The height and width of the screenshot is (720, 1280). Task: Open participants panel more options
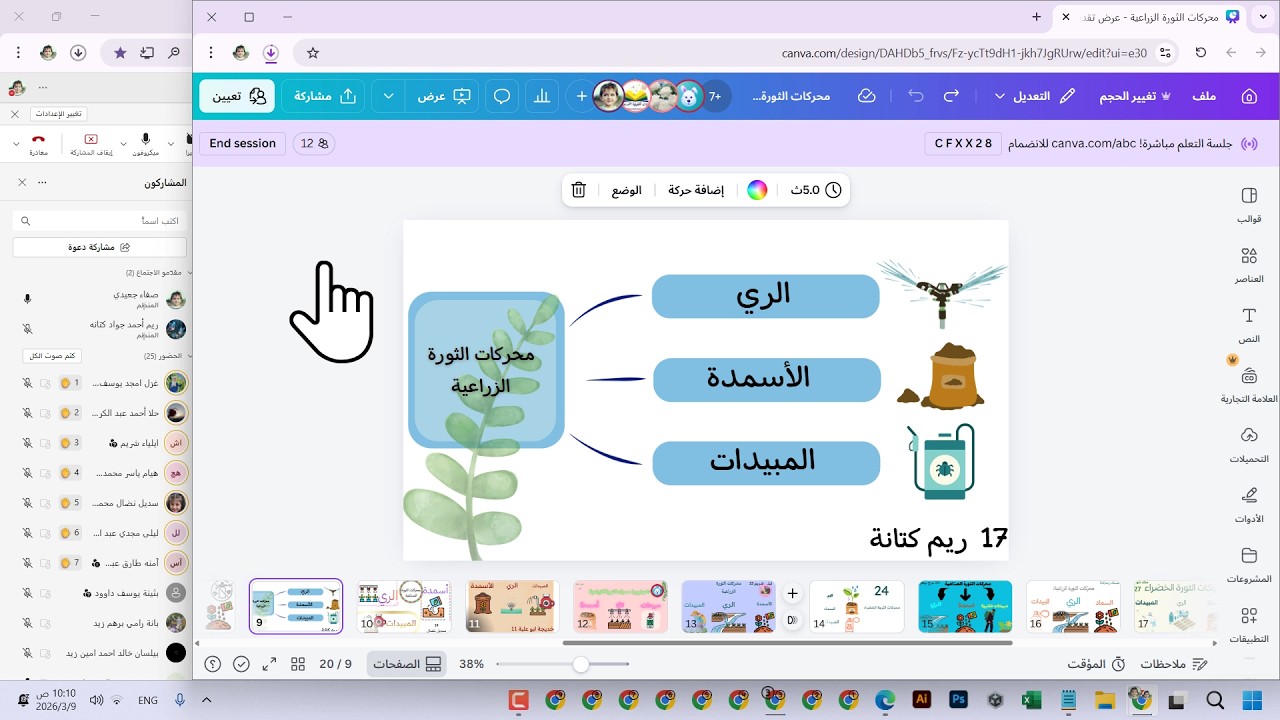tap(42, 183)
